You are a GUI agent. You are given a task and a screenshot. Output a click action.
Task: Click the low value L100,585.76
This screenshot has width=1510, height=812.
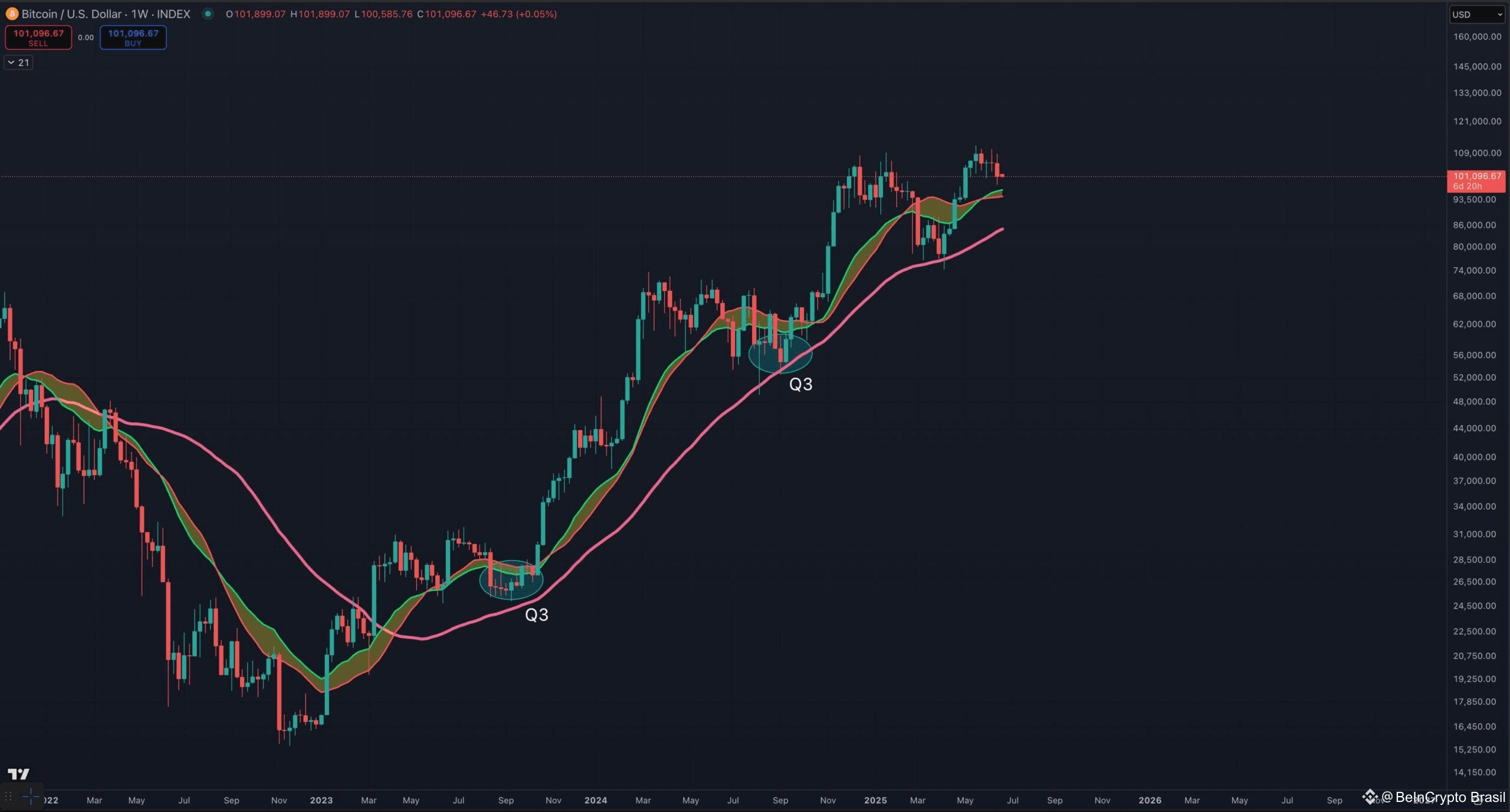point(383,14)
